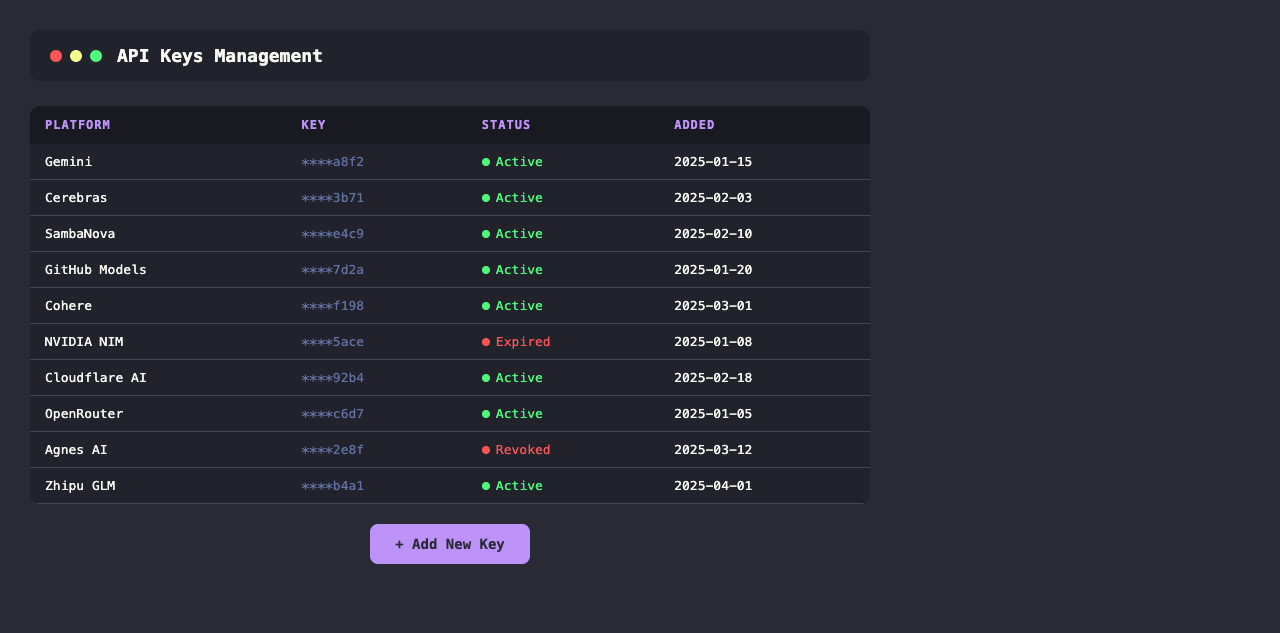The image size is (1280, 633).
Task: Click the Active status in Cerebras row
Action: pos(512,198)
